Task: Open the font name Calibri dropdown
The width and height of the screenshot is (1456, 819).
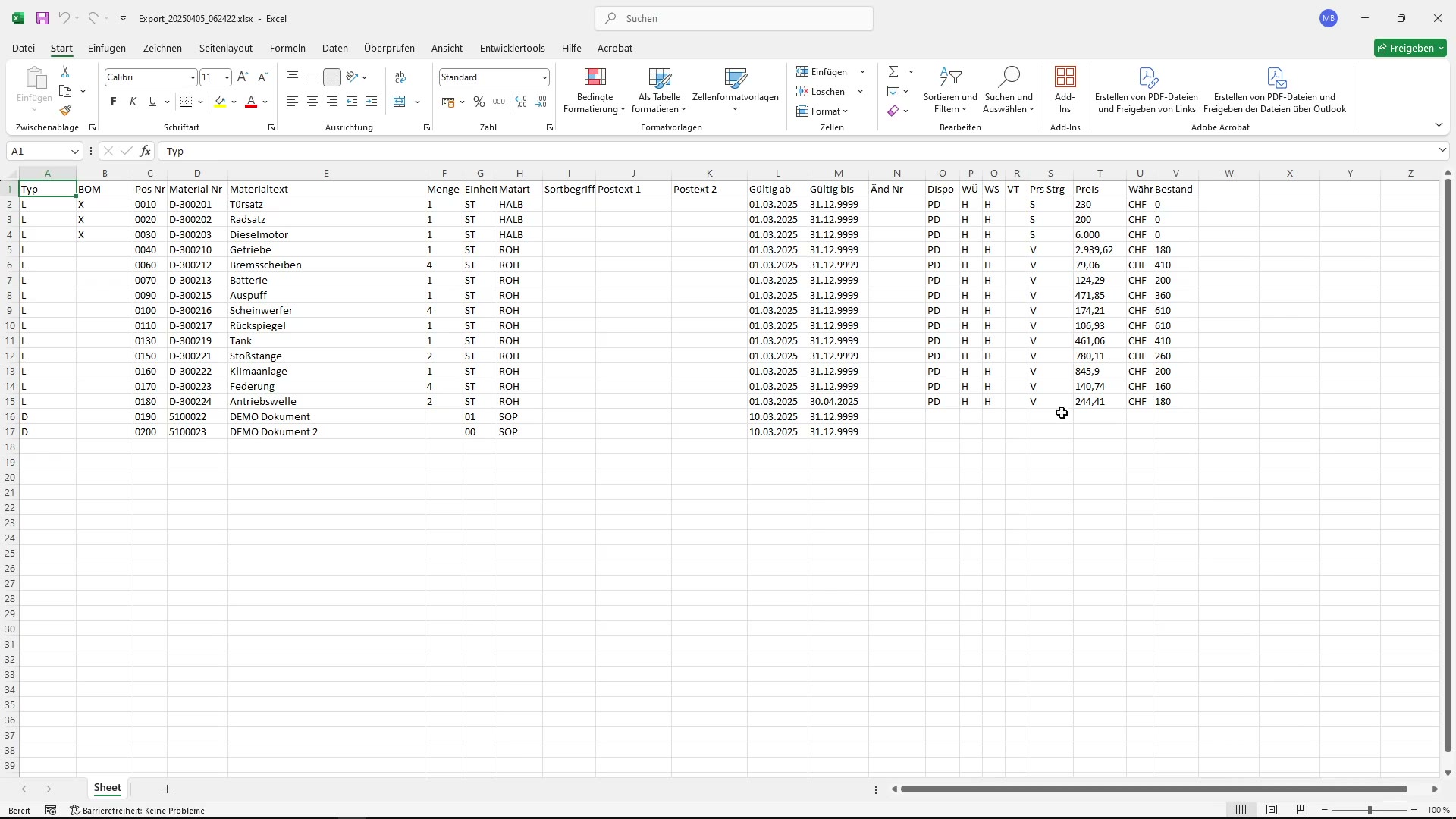Action: click(192, 77)
